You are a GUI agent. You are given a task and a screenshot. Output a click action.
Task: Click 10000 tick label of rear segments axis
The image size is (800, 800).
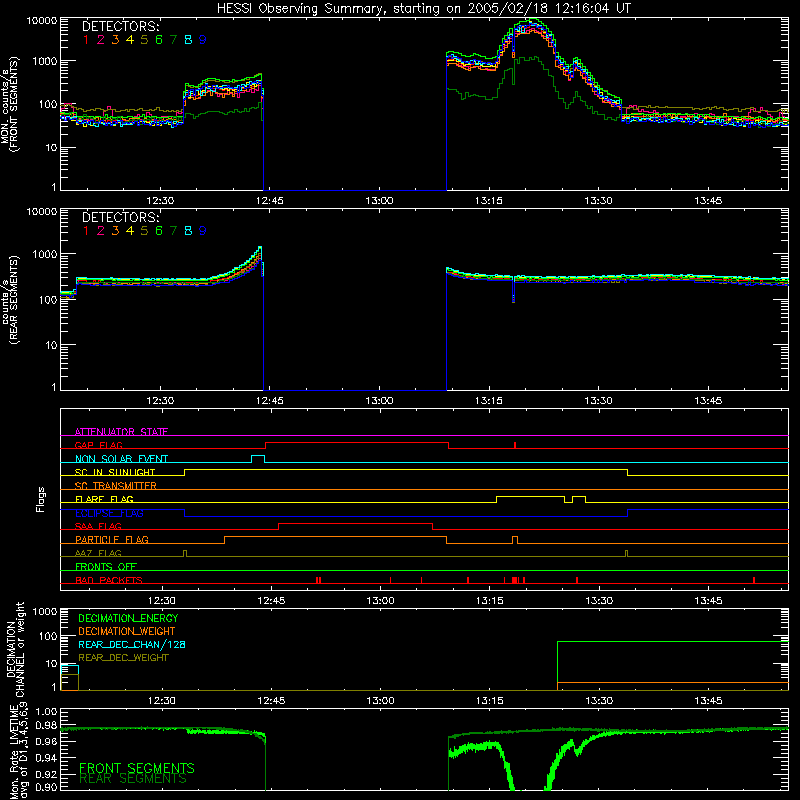[x=42, y=212]
